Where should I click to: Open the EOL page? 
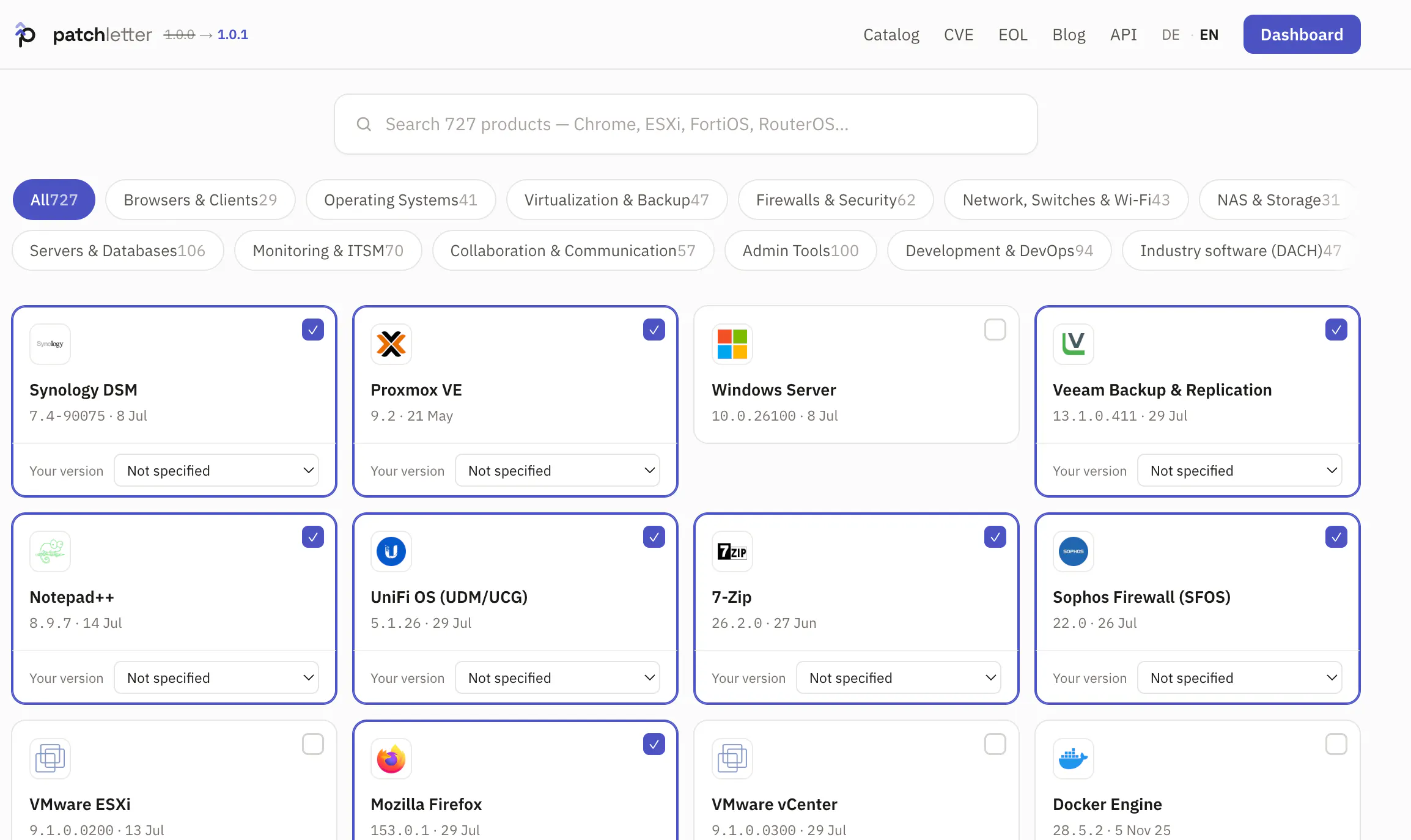pyautogui.click(x=1013, y=35)
